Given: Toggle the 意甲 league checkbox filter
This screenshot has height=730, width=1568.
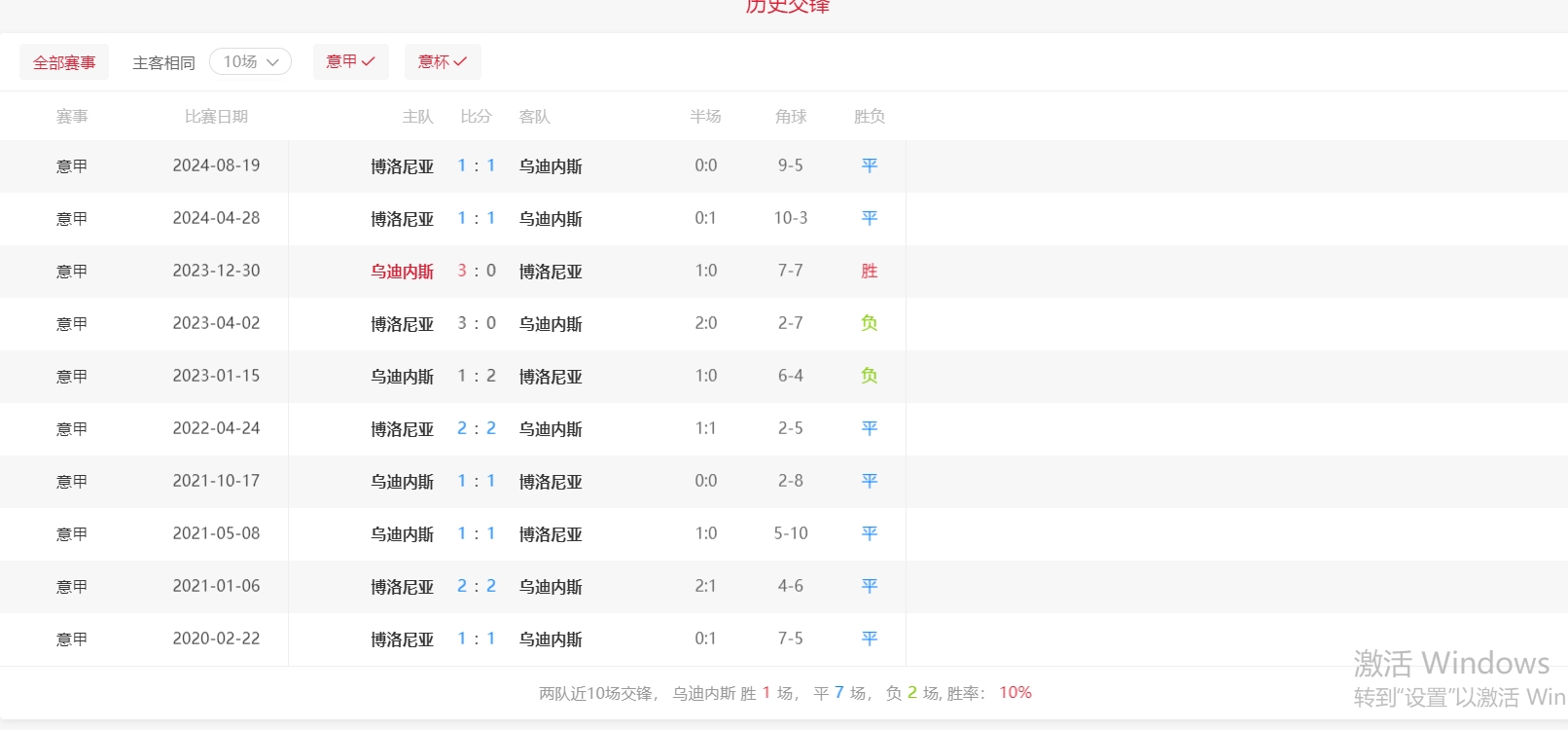Looking at the screenshot, I should (x=350, y=61).
